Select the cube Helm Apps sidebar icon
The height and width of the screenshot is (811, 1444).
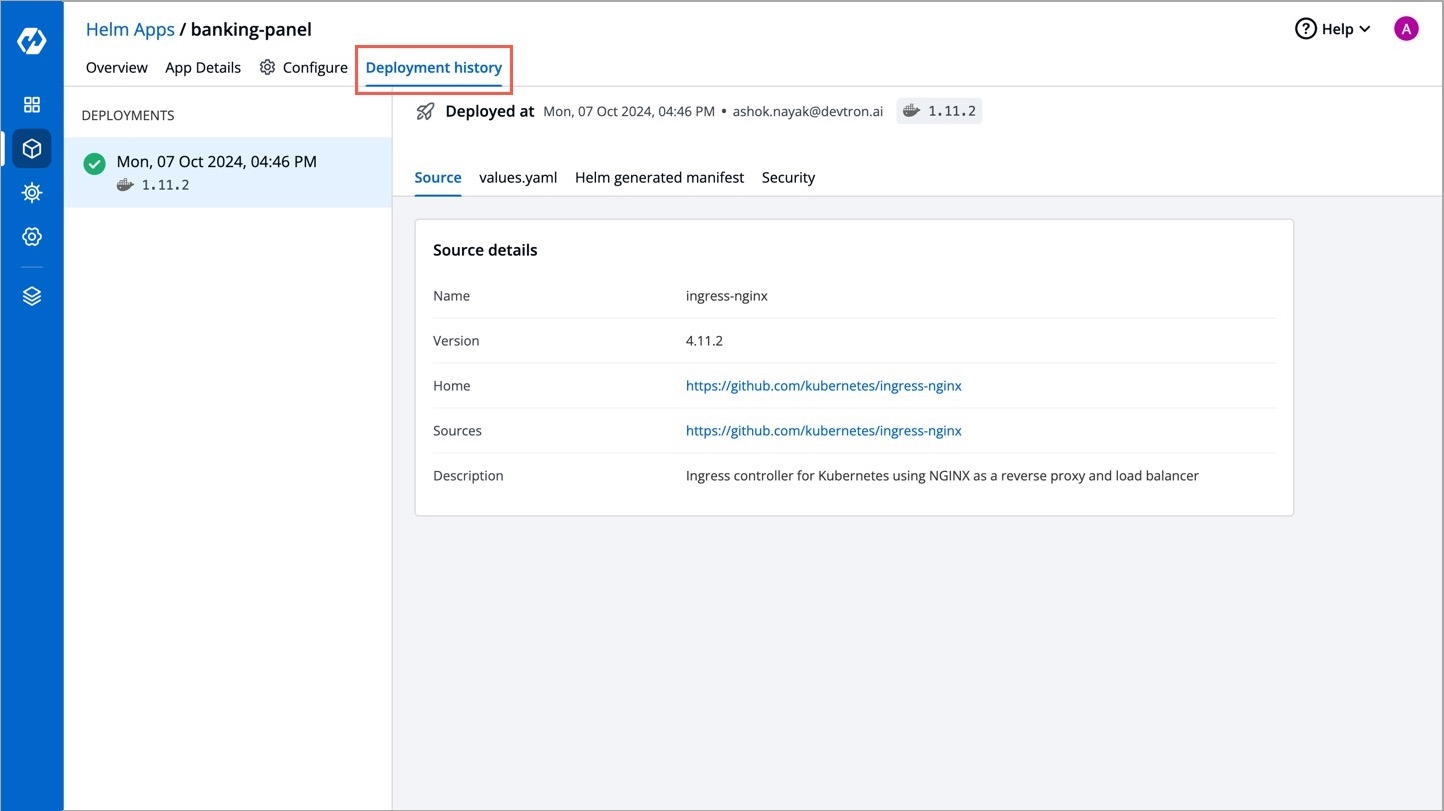pos(32,149)
